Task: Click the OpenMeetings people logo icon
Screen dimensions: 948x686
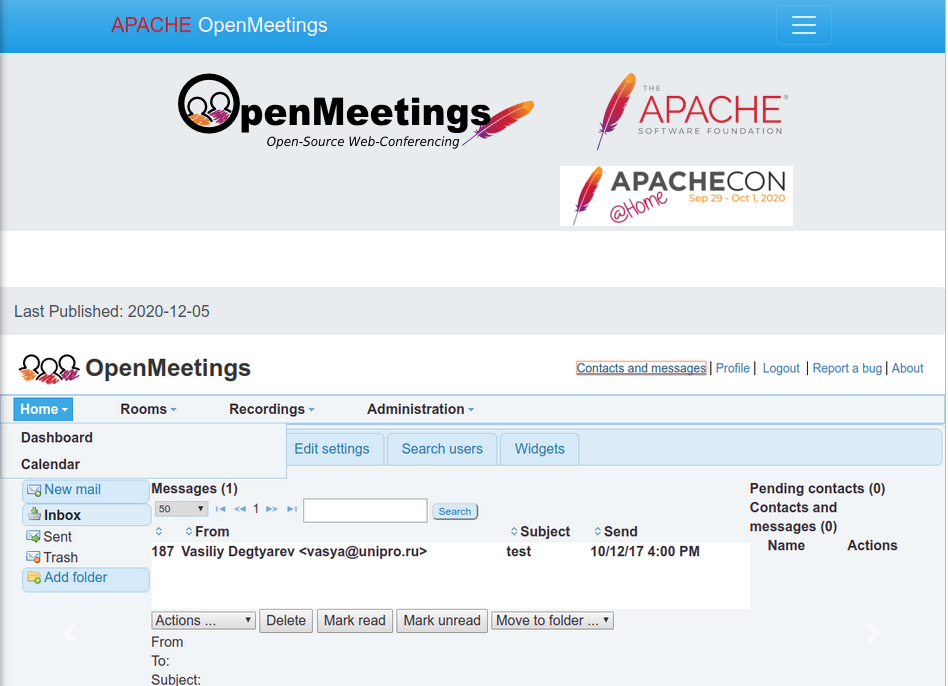Action: pos(49,369)
